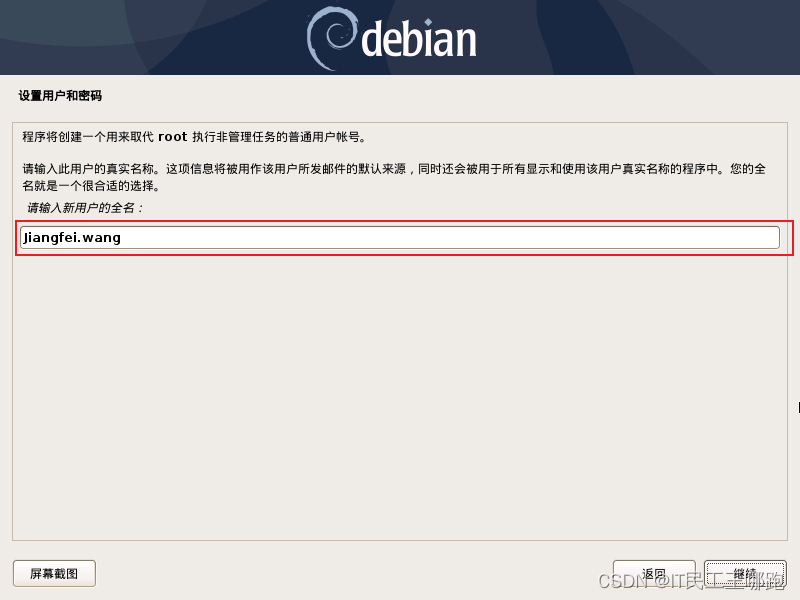This screenshot has width=800, height=600.
Task: Click the 设置用户和密码 page heading
Action: pyautogui.click(x=60, y=96)
